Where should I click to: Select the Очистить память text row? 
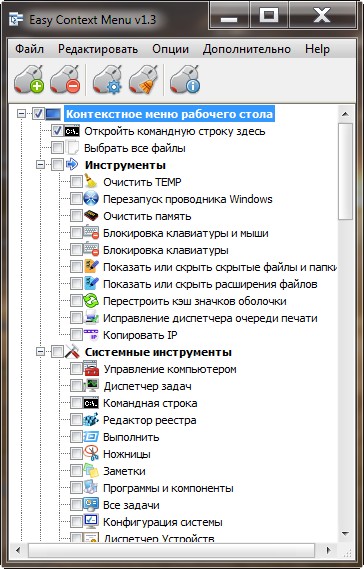pos(147,216)
